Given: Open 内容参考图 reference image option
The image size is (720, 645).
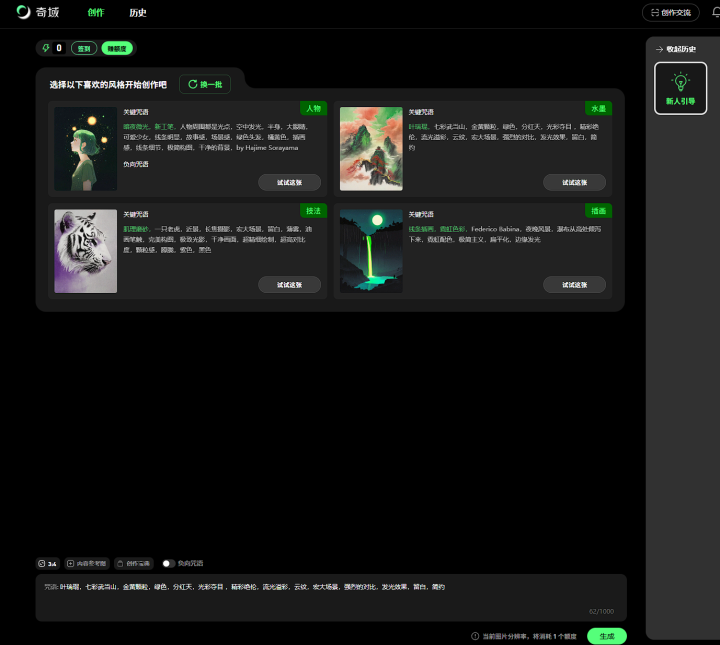Looking at the screenshot, I should [86, 563].
